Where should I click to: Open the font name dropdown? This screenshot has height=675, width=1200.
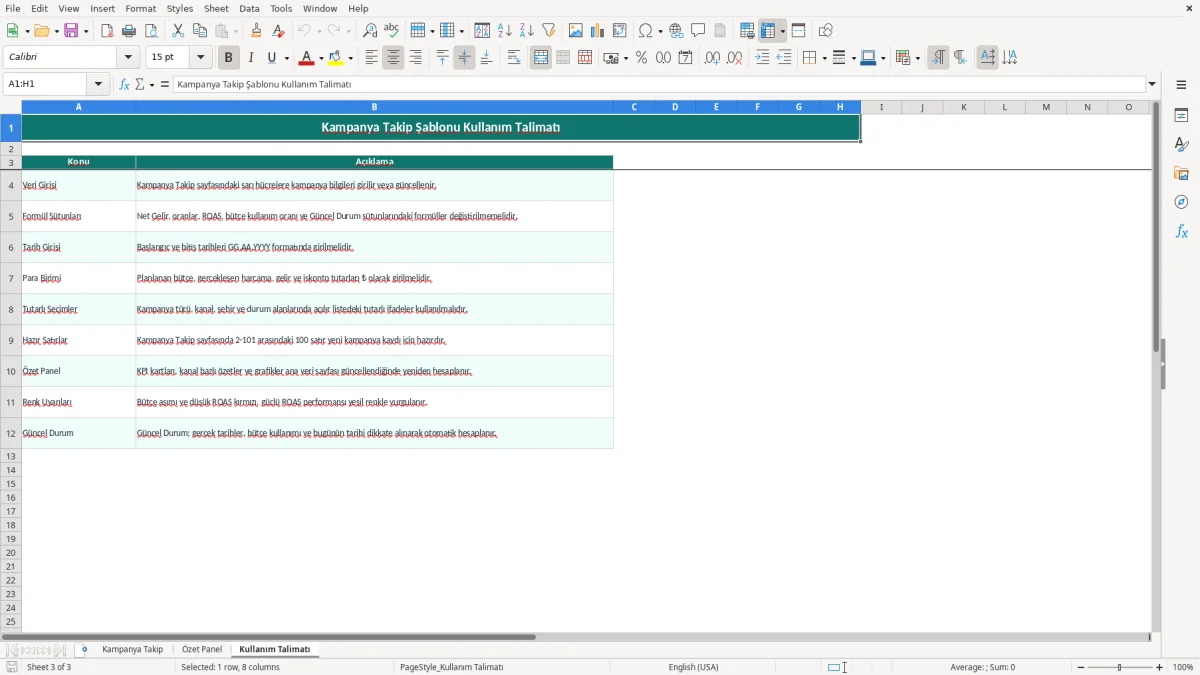tap(128, 58)
